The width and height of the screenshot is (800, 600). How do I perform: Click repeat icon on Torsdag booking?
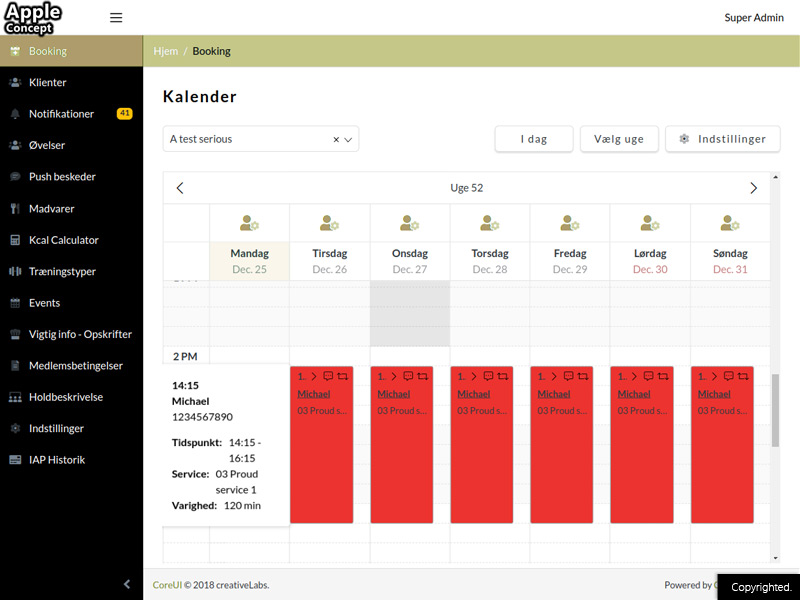(x=503, y=376)
